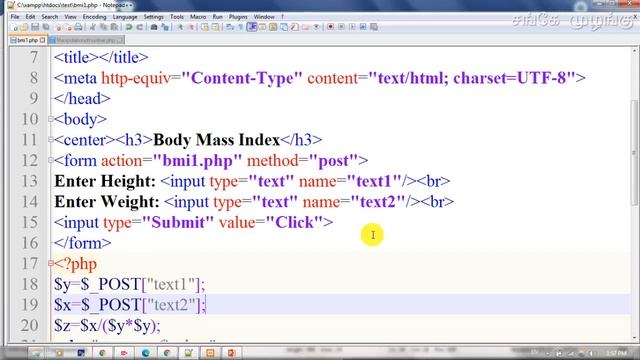The image size is (640, 360).
Task: Collapse the body tag fold on line 10
Action: (x=51, y=119)
